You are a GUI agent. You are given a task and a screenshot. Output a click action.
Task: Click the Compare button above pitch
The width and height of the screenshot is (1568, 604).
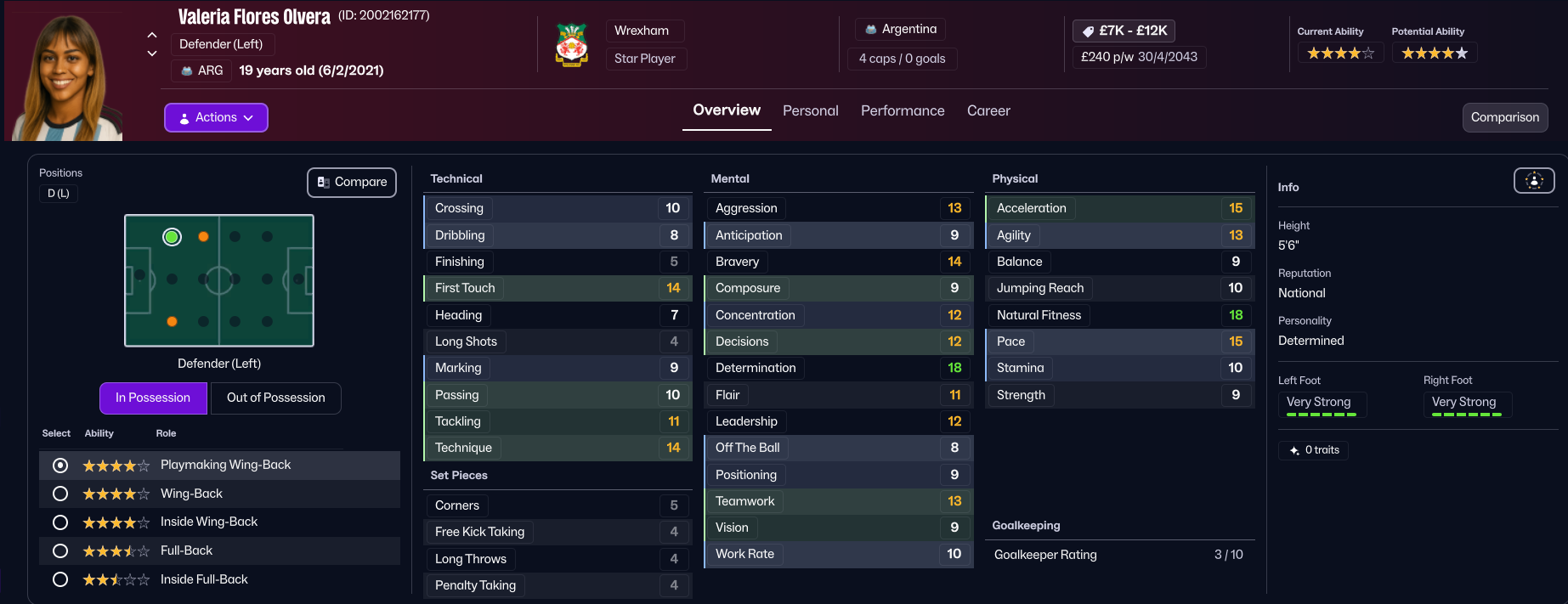coord(352,183)
